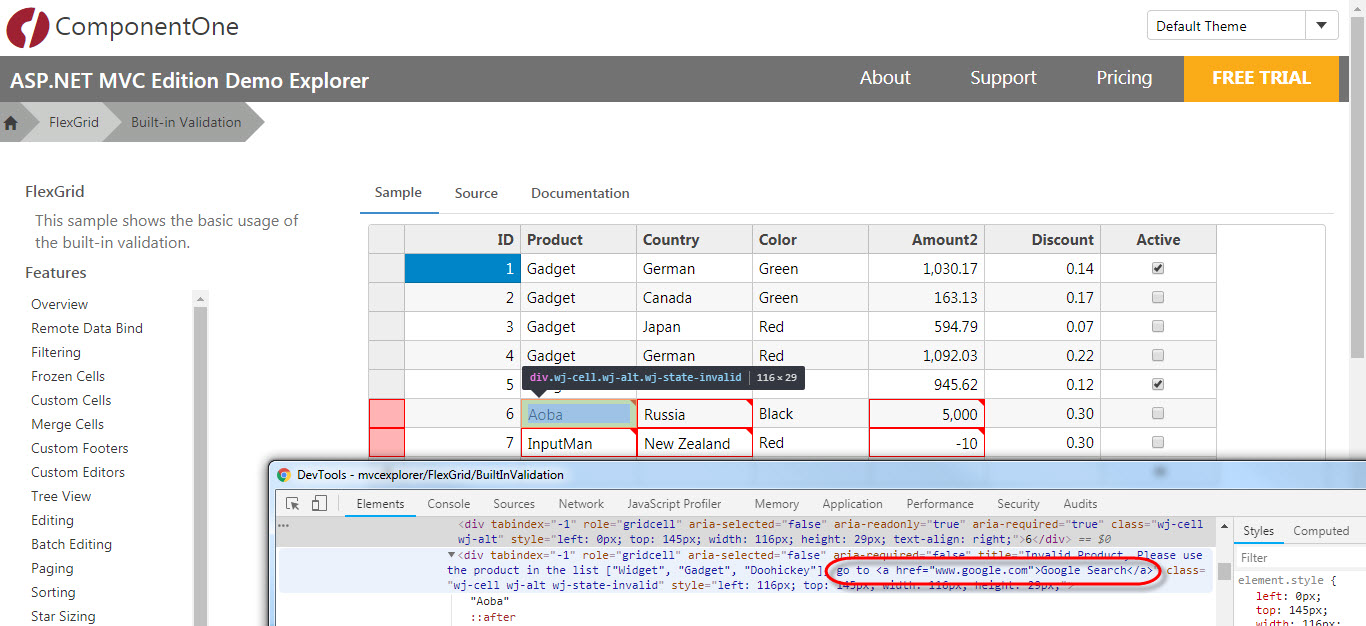Select the DevTools element inspector icon

coord(293,503)
